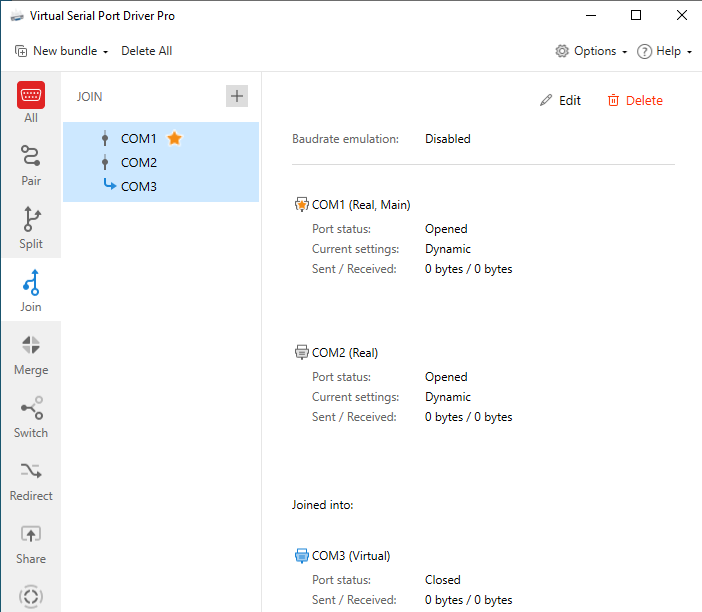
Task: Select the All ports sidebar icon
Action: pos(31,95)
